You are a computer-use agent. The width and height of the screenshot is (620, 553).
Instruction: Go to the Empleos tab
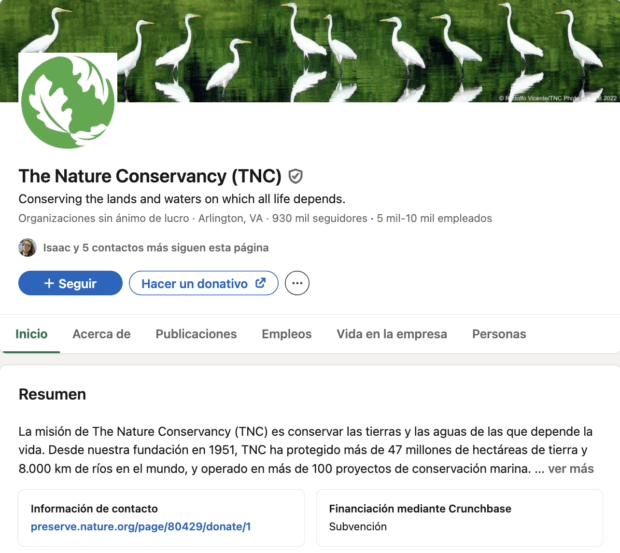coord(286,334)
